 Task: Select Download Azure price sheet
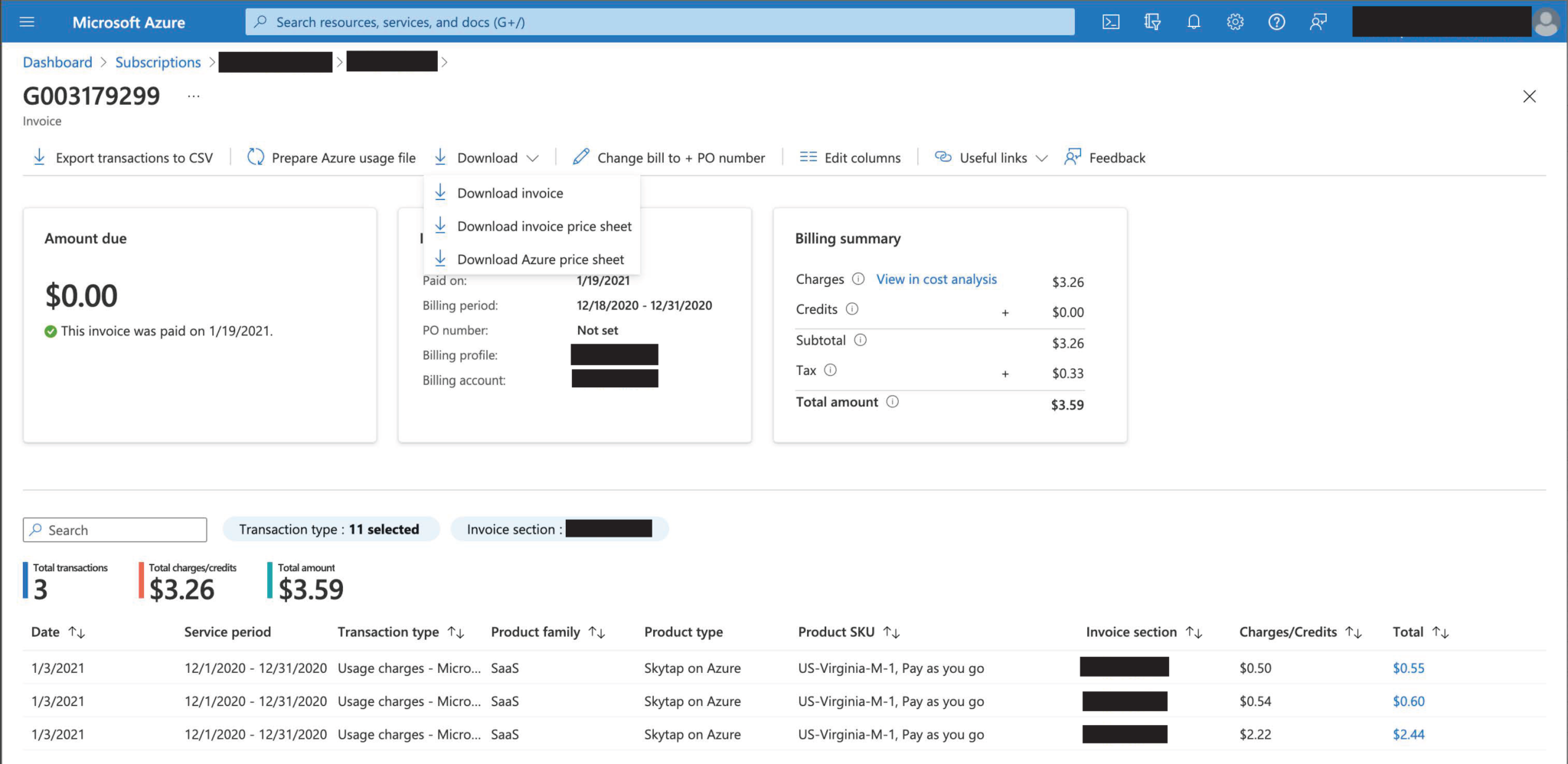click(540, 259)
